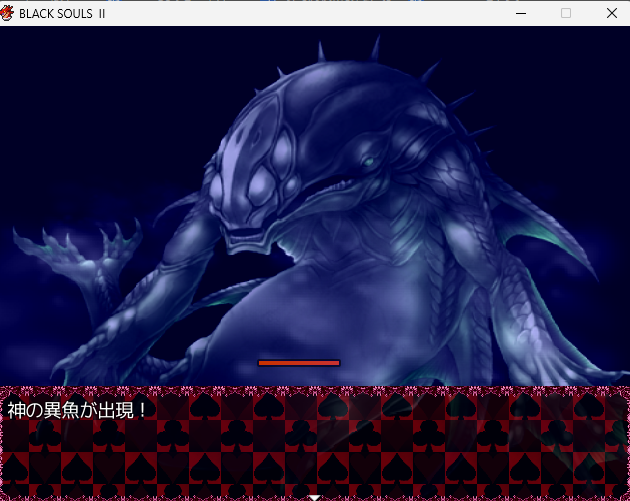Click the enemy's red HP bar
The image size is (630, 501).
[x=299, y=363]
